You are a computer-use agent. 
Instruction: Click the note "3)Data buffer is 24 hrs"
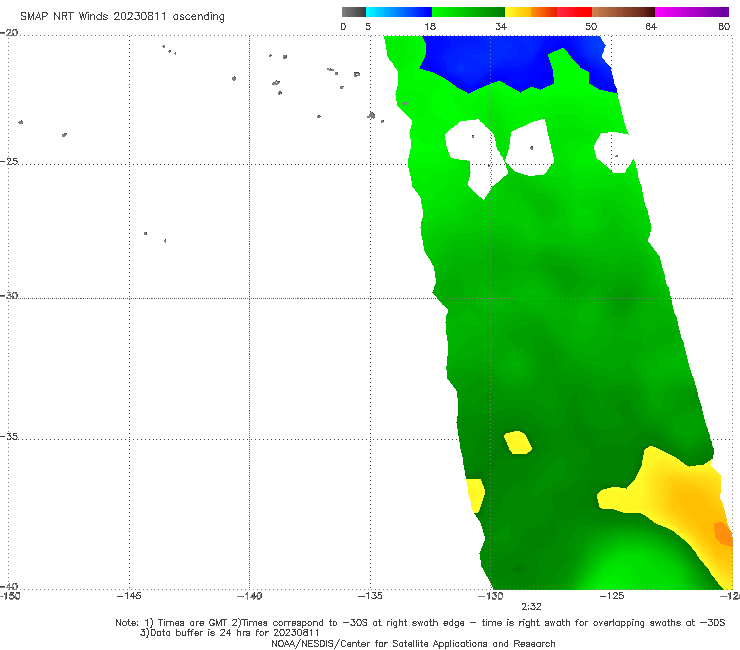(x=229, y=633)
